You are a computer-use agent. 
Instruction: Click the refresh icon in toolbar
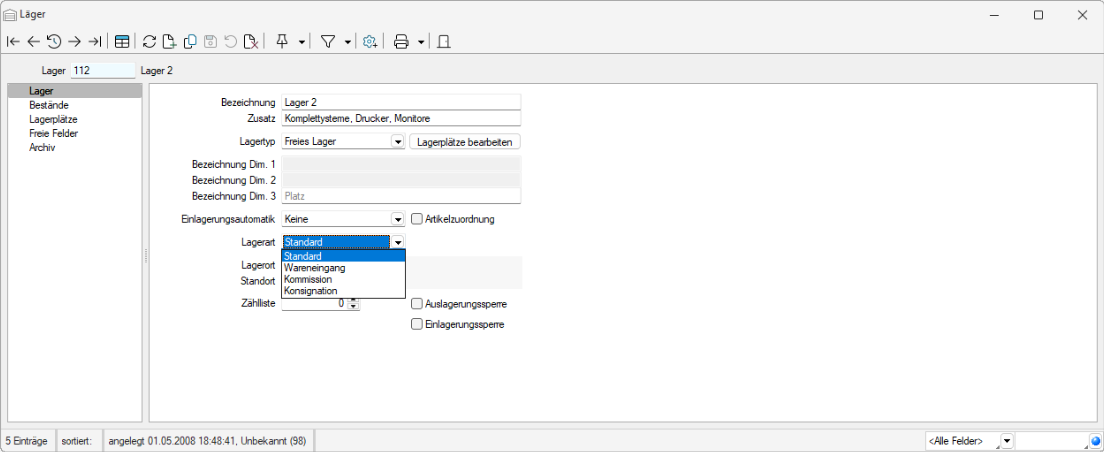[149, 41]
